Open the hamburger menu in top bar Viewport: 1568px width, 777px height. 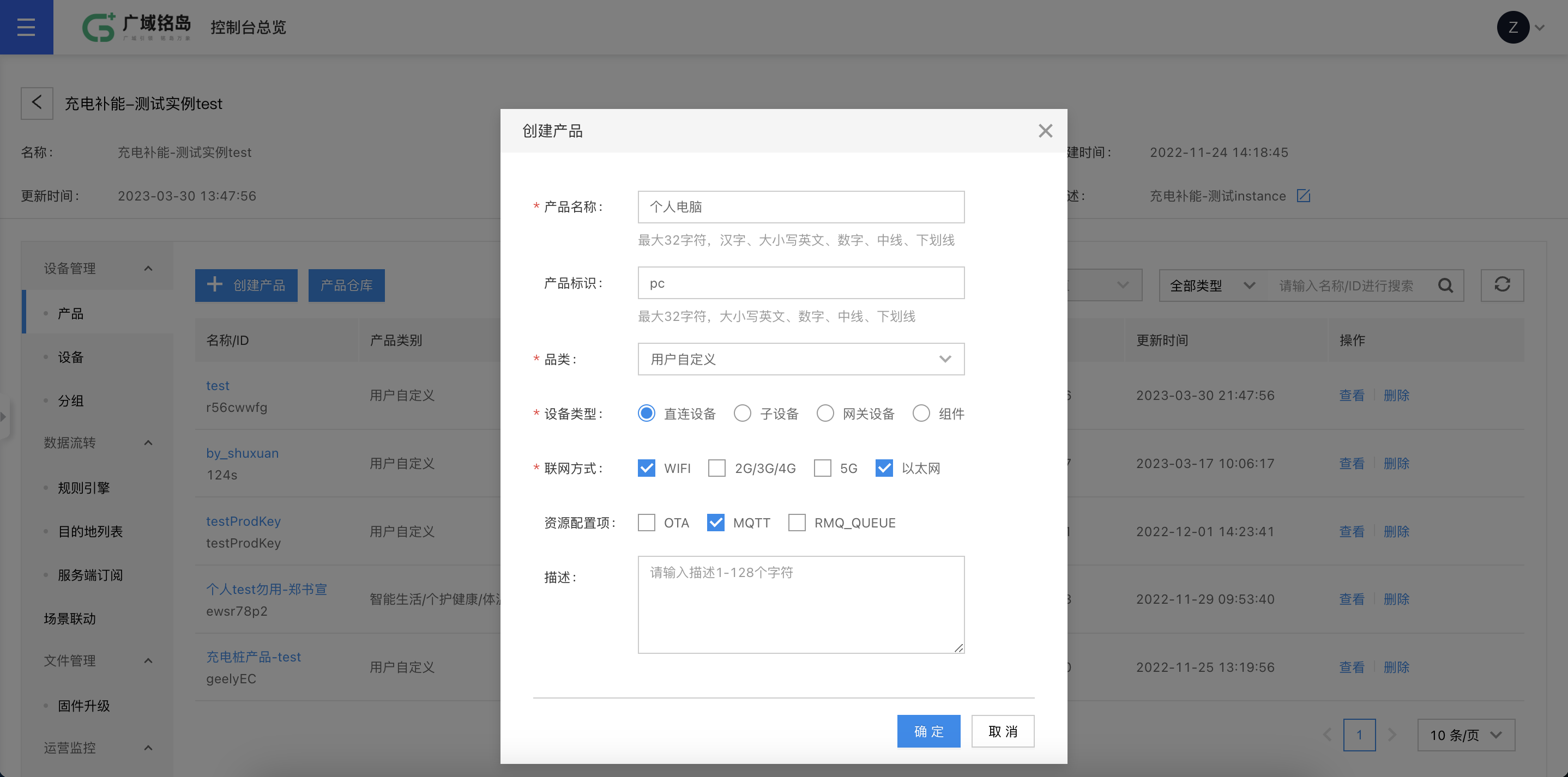[x=26, y=27]
